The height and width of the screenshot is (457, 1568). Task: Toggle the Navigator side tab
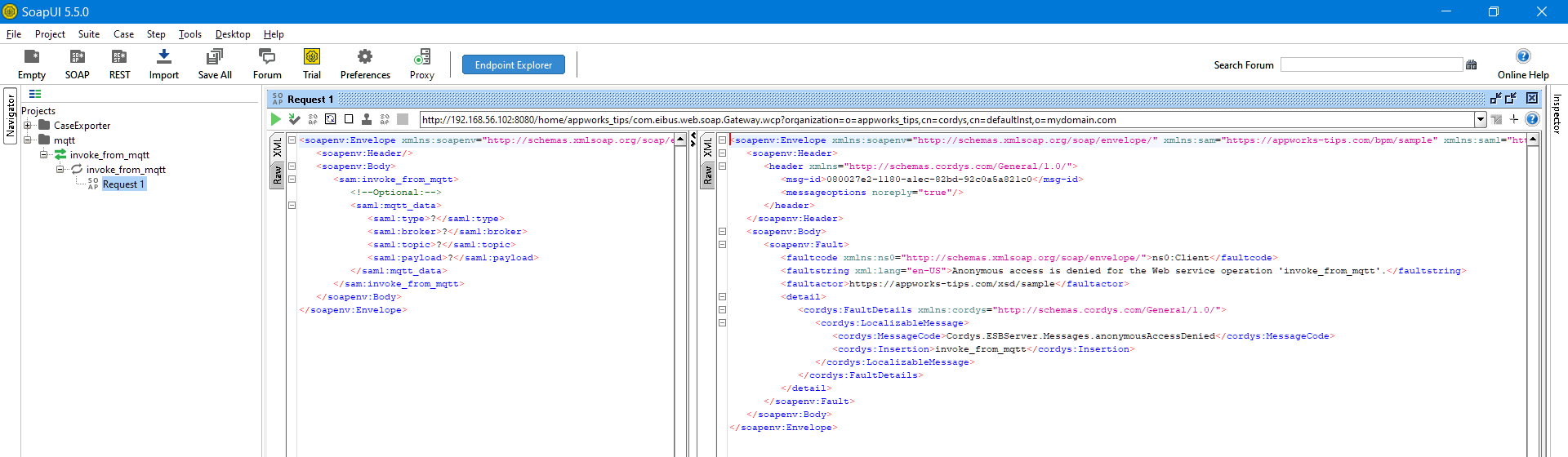[11, 115]
